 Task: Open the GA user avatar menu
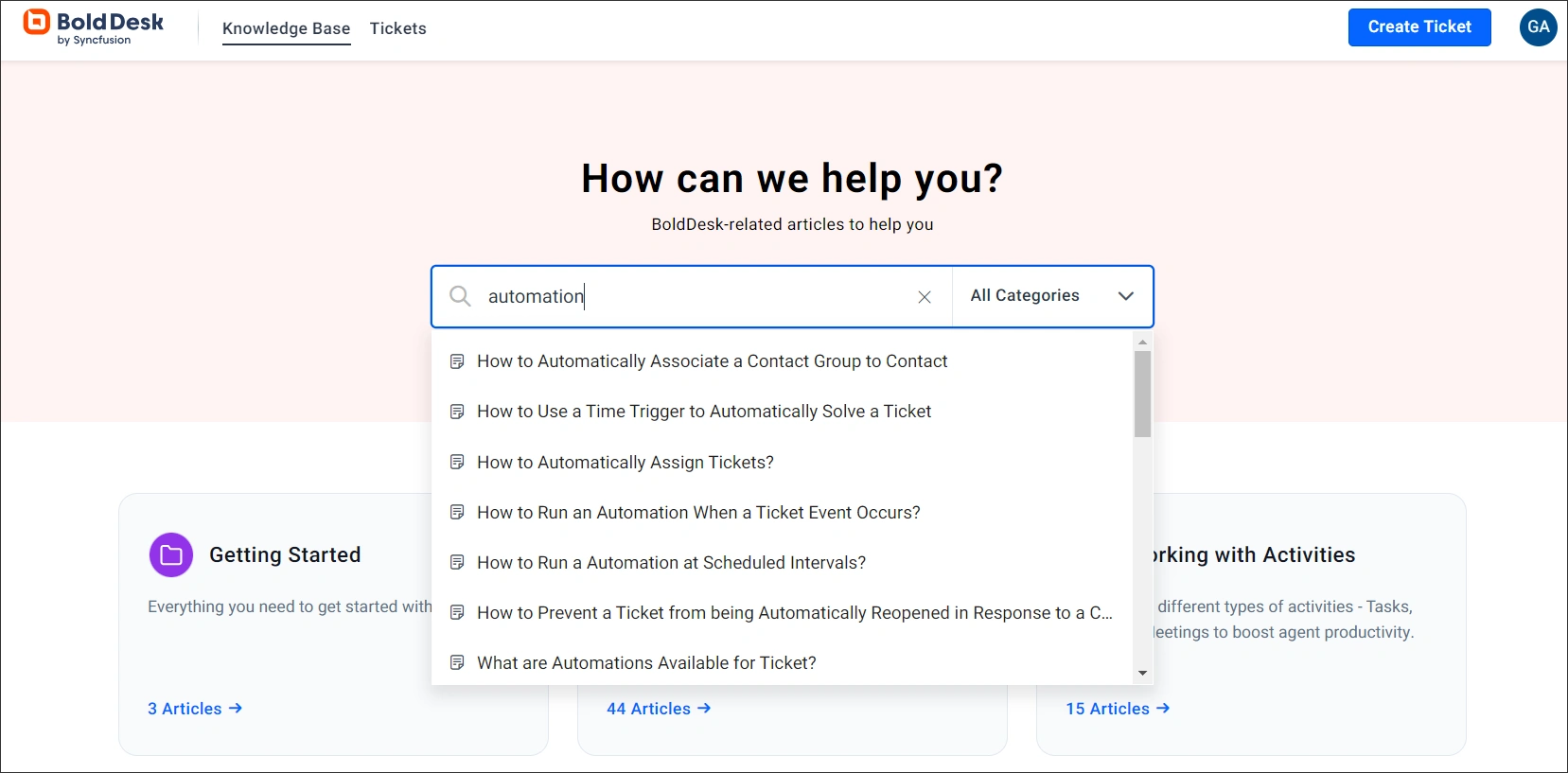(x=1539, y=27)
